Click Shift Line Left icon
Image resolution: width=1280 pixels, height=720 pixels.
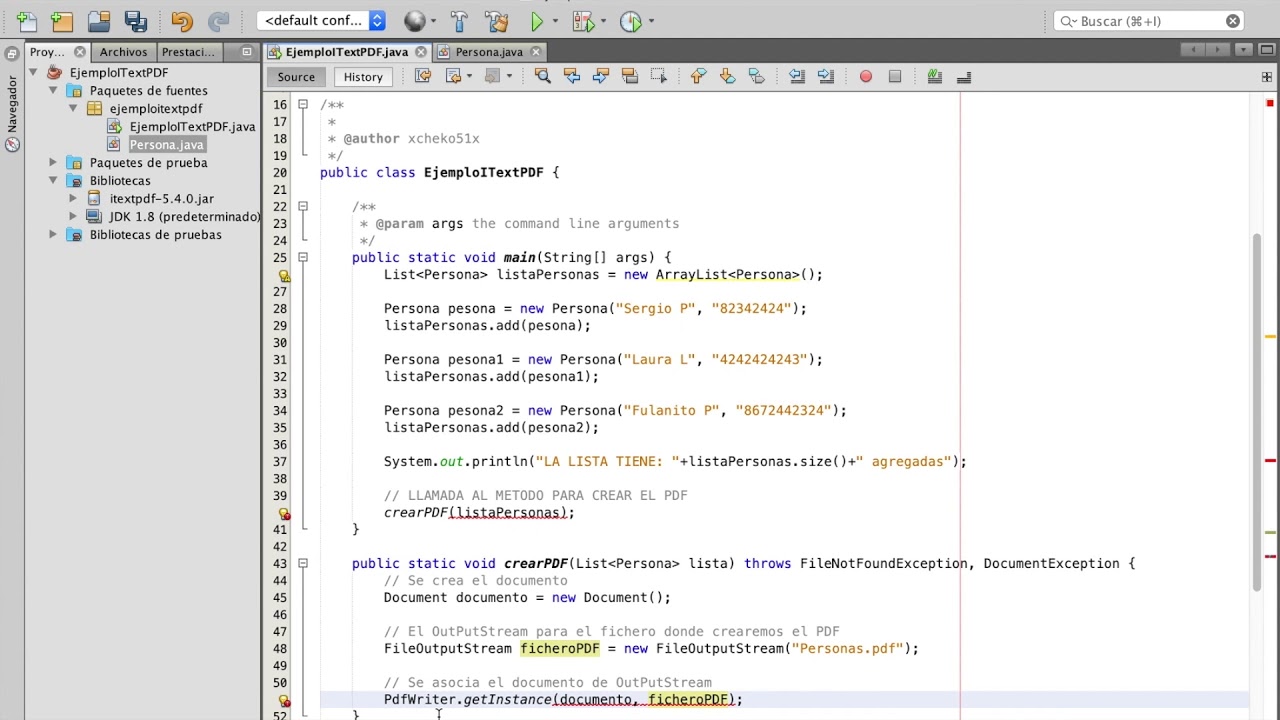pos(796,76)
